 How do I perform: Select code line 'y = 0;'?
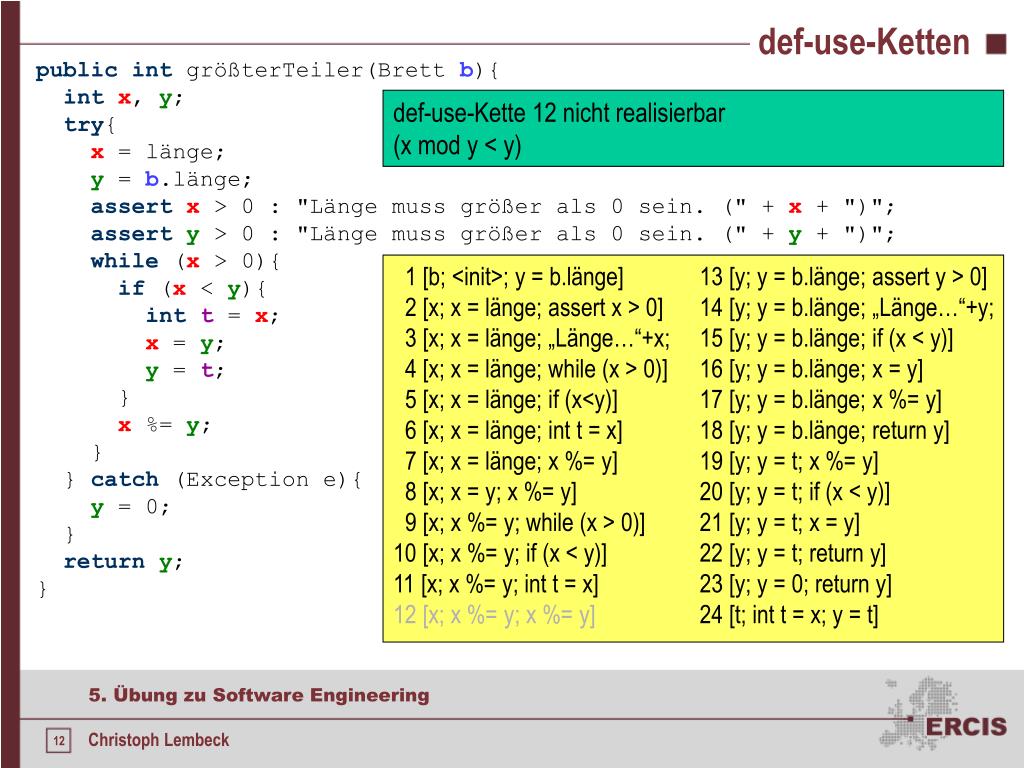tap(131, 507)
